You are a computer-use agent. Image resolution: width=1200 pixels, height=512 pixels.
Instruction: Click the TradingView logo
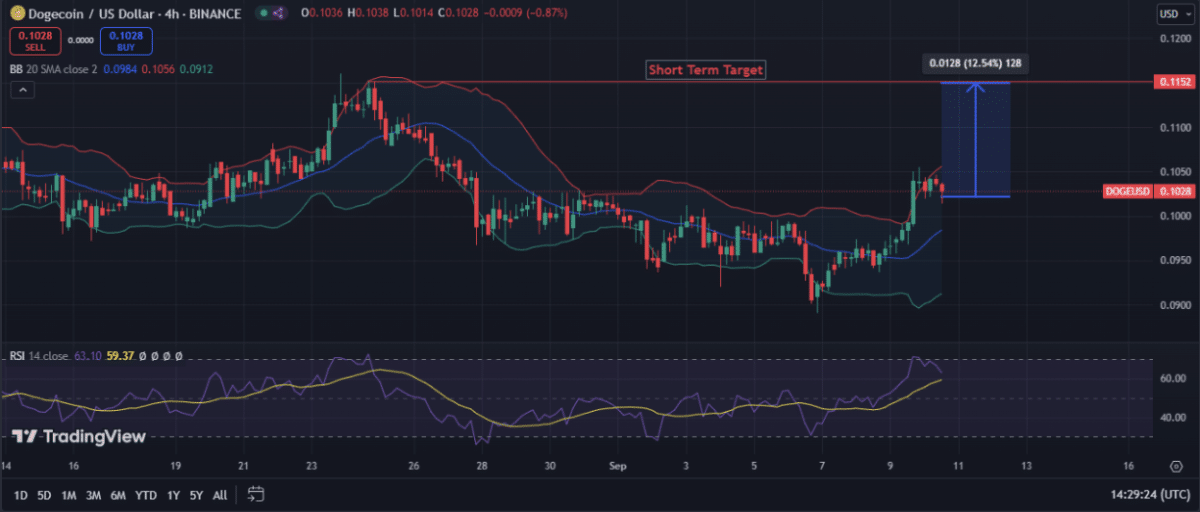coord(79,436)
